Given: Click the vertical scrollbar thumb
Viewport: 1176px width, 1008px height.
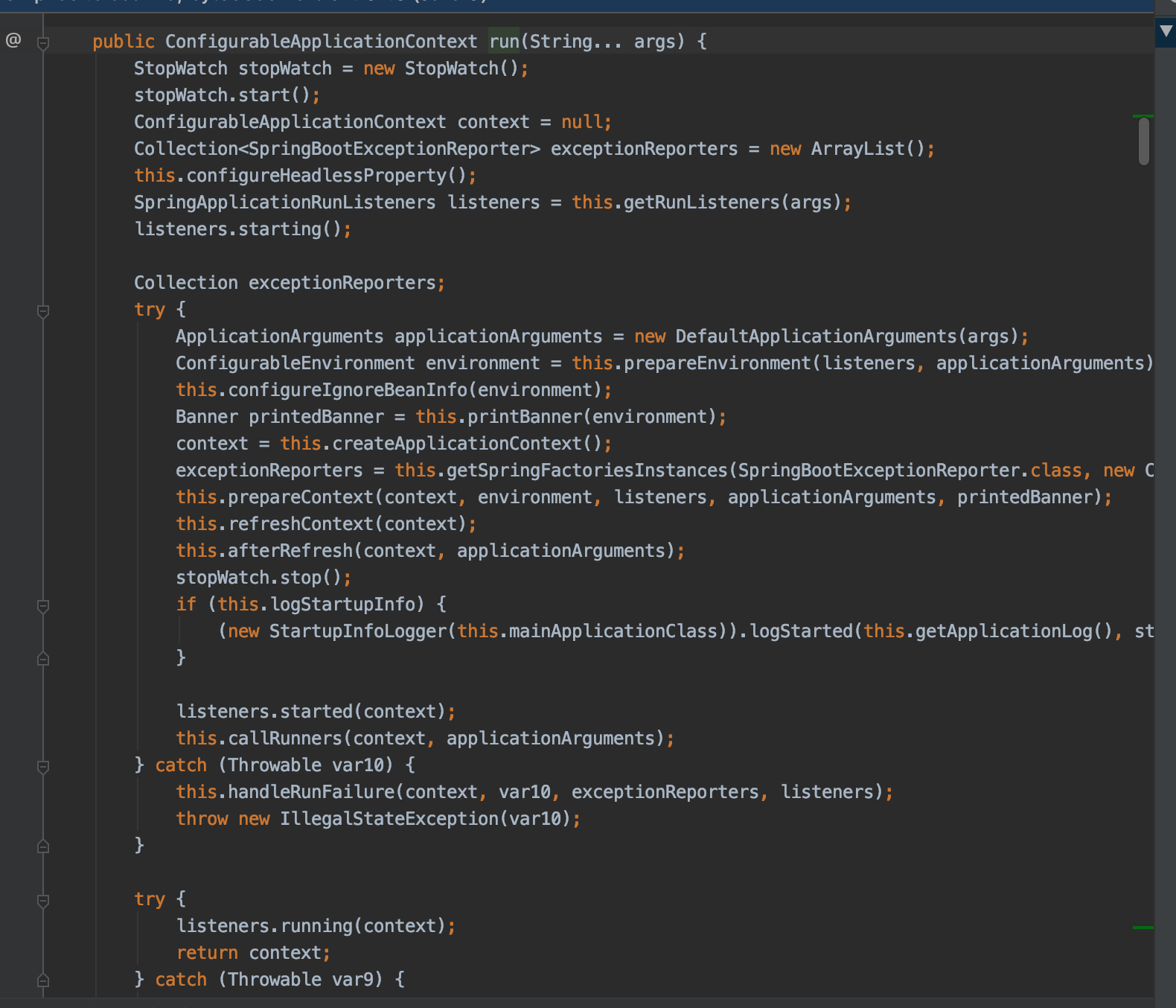Looking at the screenshot, I should coord(1144,141).
